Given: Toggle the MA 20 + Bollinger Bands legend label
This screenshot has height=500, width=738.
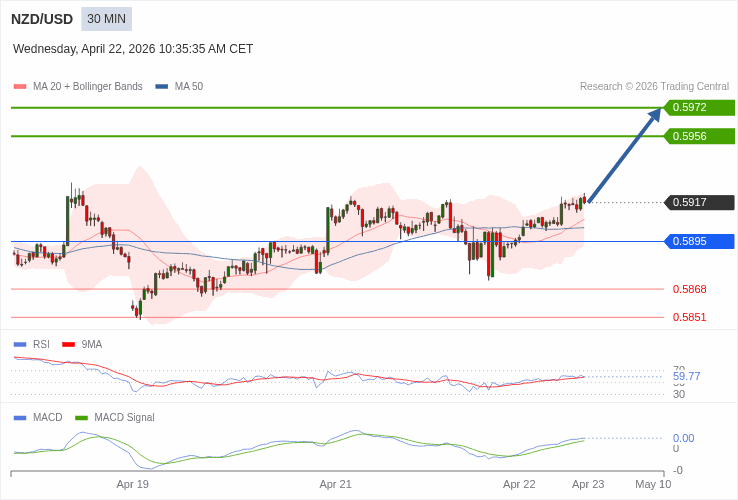Looking at the screenshot, I should point(88,87).
